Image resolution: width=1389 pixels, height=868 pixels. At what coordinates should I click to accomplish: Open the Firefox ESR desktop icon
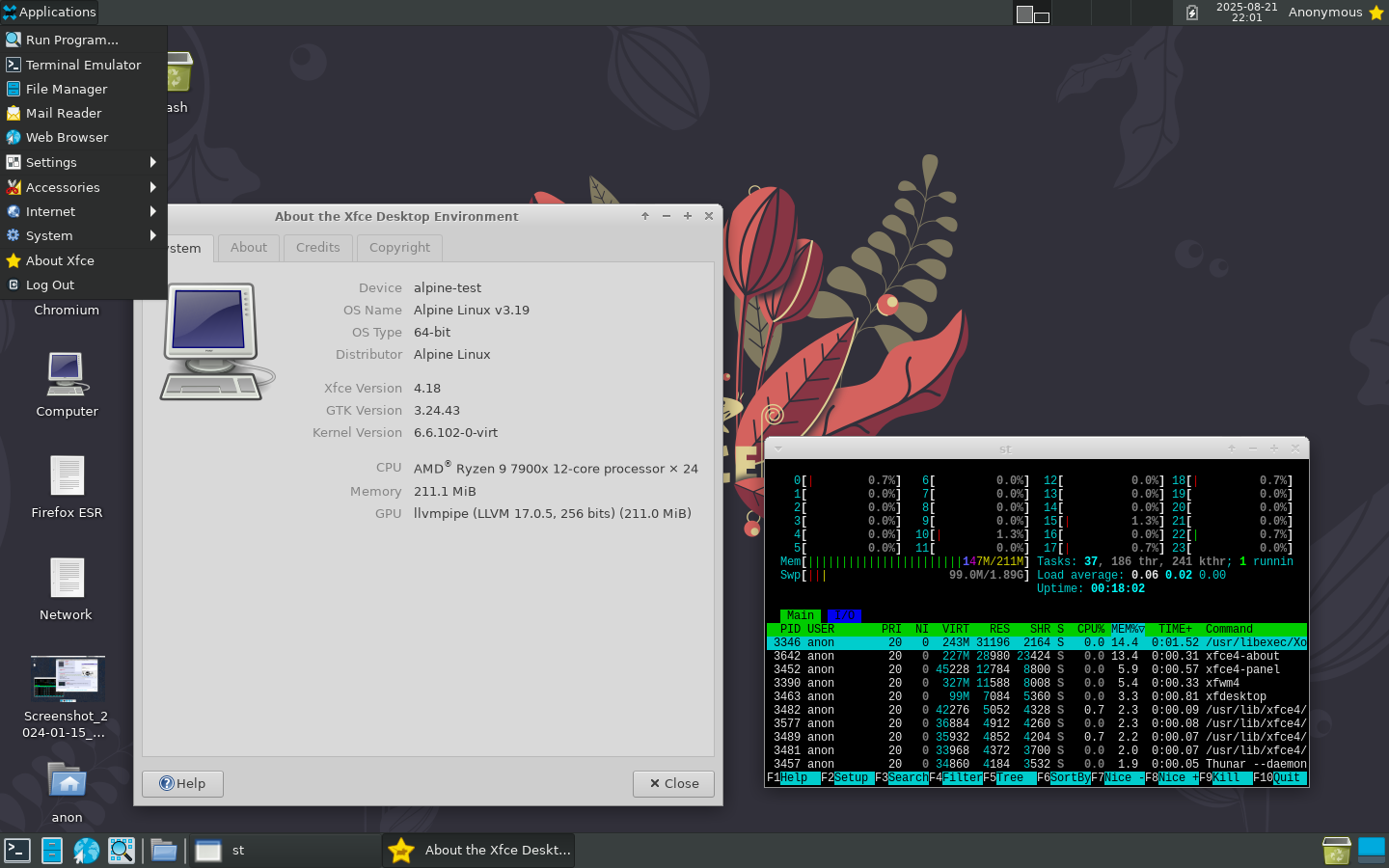67,477
